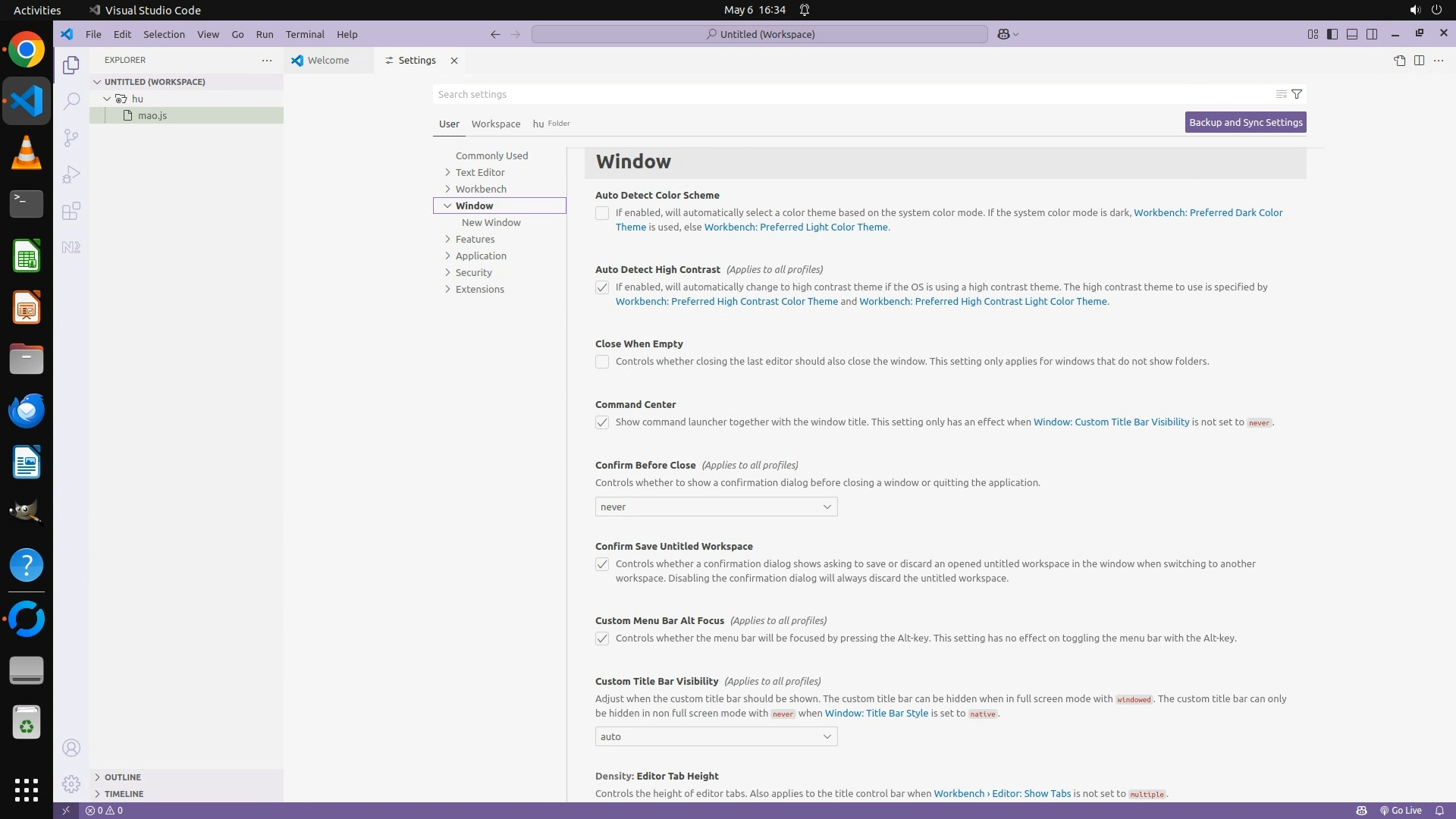
Task: Open Settings JSON file icon
Action: pyautogui.click(x=1399, y=61)
